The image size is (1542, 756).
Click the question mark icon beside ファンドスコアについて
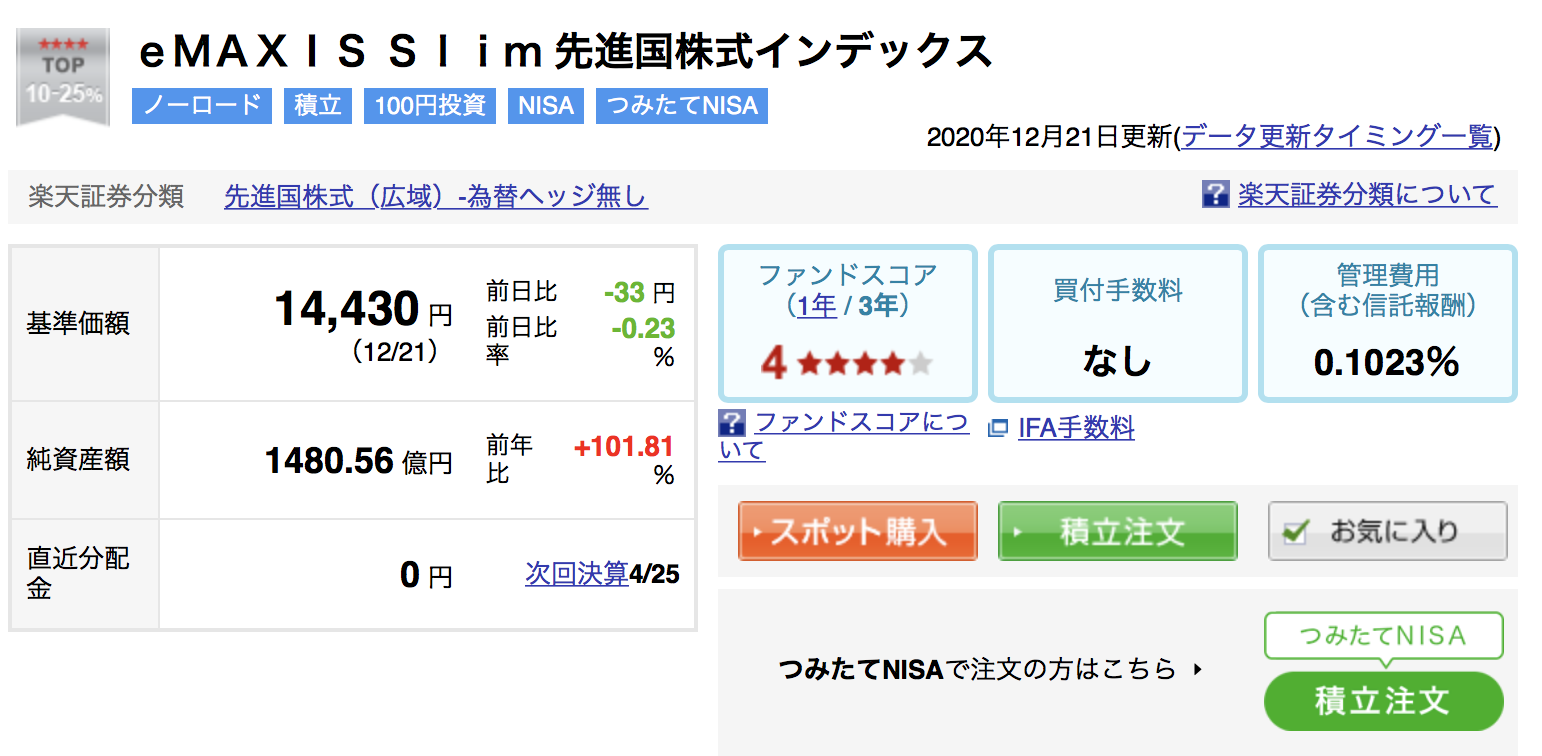click(732, 422)
